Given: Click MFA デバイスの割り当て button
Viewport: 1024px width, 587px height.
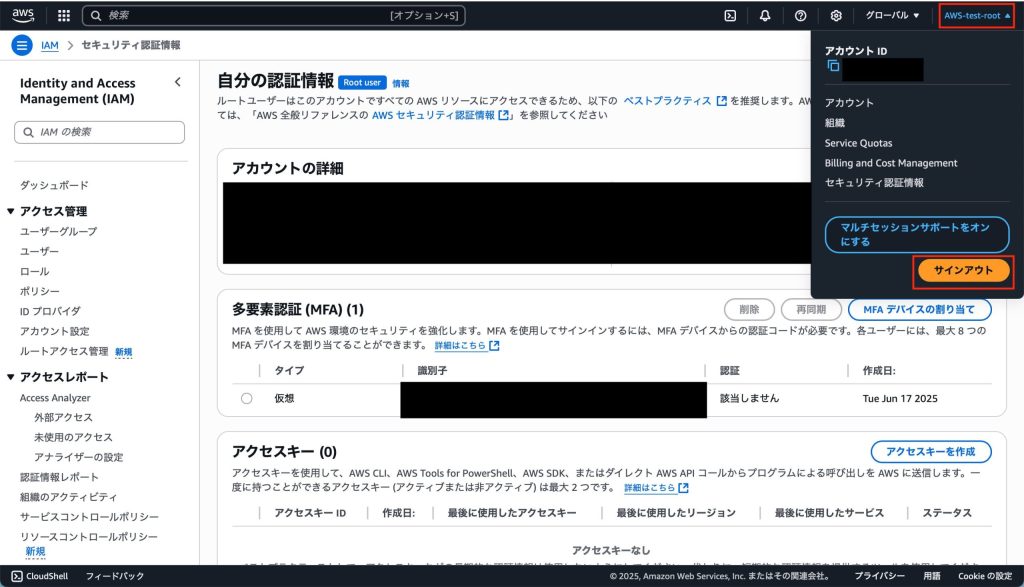Looking at the screenshot, I should coord(919,309).
